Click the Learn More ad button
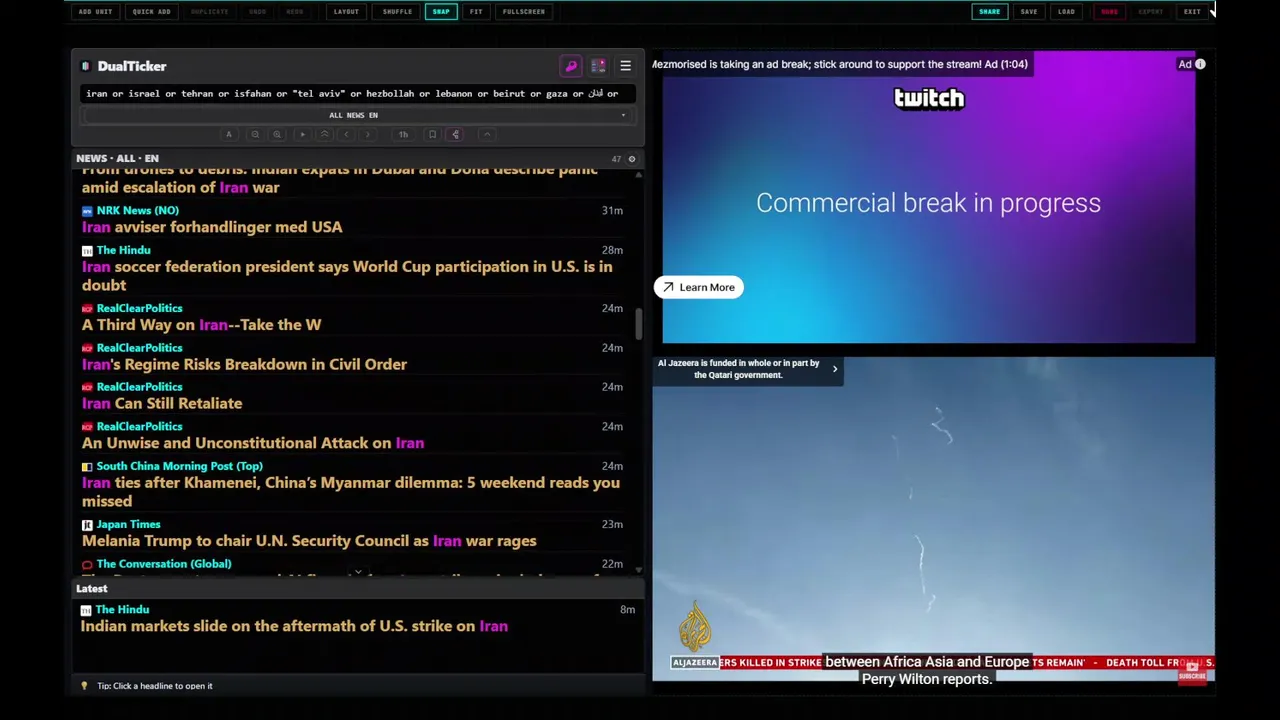1280x720 pixels. (x=698, y=287)
